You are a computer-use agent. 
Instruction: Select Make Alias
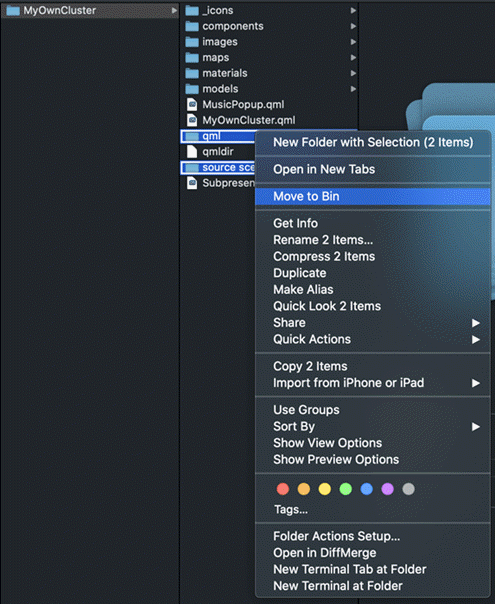tap(373, 290)
